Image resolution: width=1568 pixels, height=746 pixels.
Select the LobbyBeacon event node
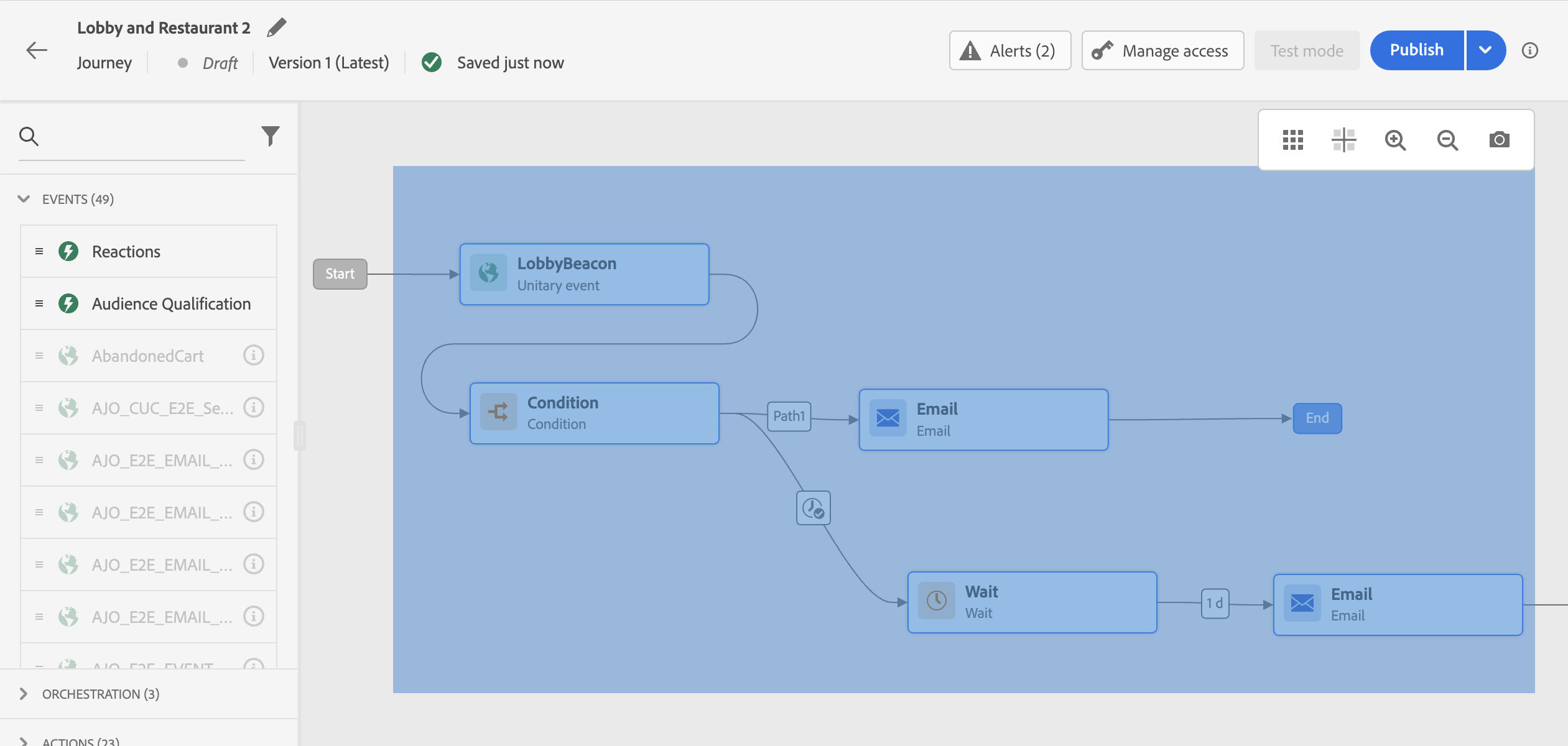tap(583, 274)
